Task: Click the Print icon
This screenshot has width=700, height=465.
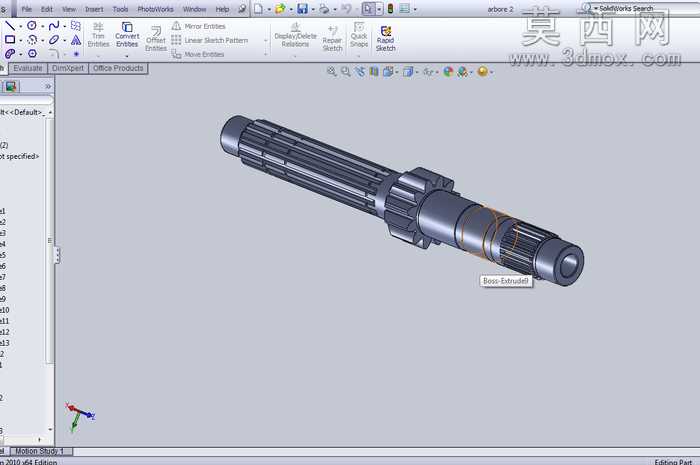Action: click(324, 8)
